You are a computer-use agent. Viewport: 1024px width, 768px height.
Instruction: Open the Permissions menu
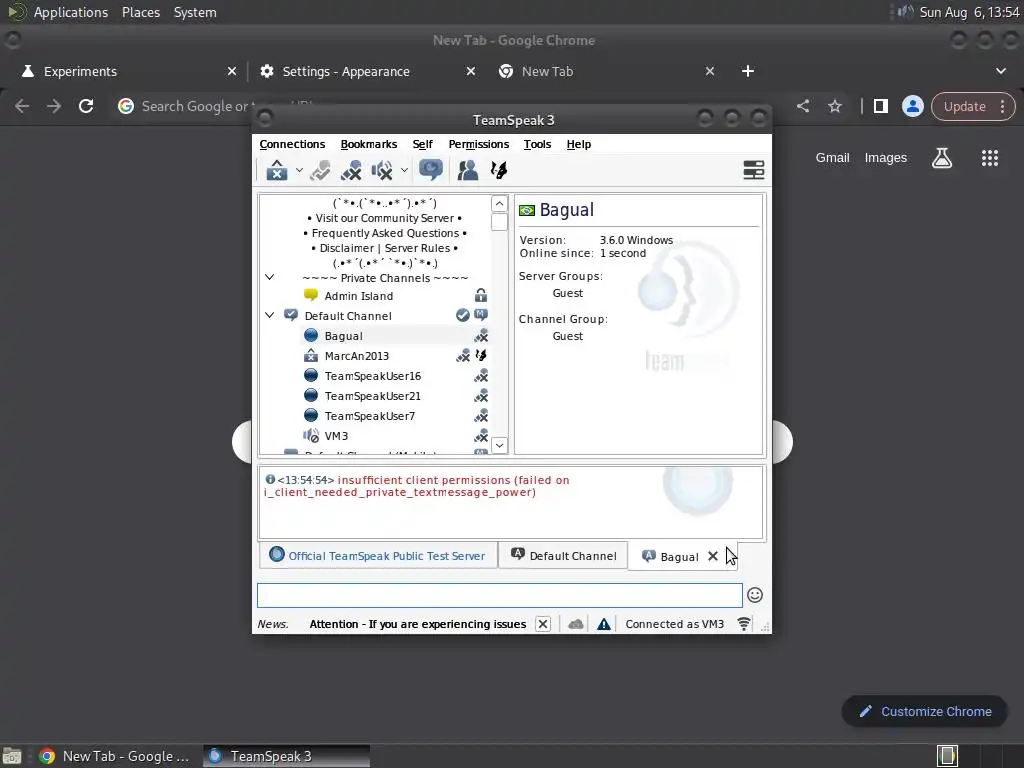pyautogui.click(x=479, y=144)
